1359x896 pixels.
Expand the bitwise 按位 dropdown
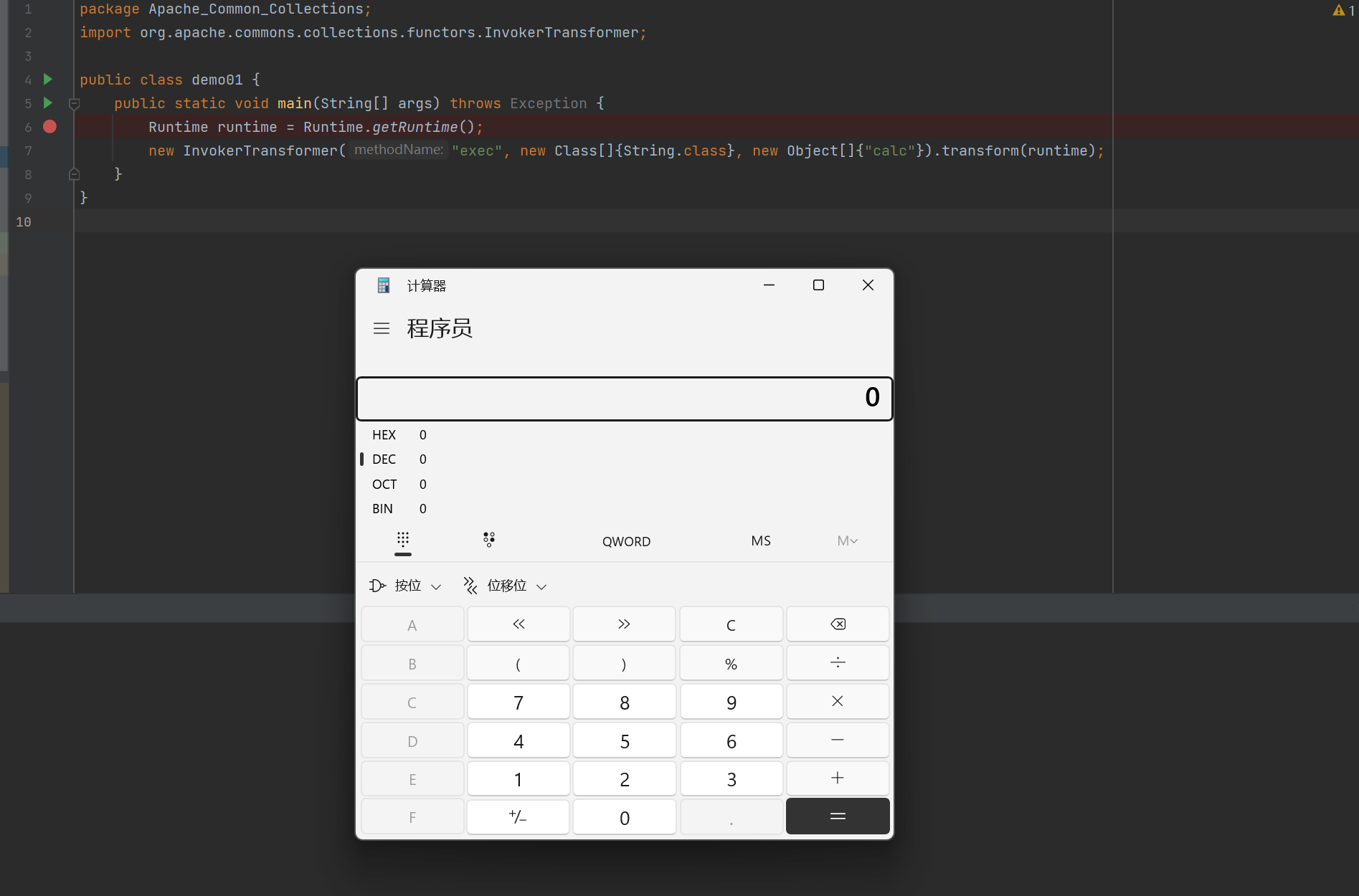[x=406, y=586]
